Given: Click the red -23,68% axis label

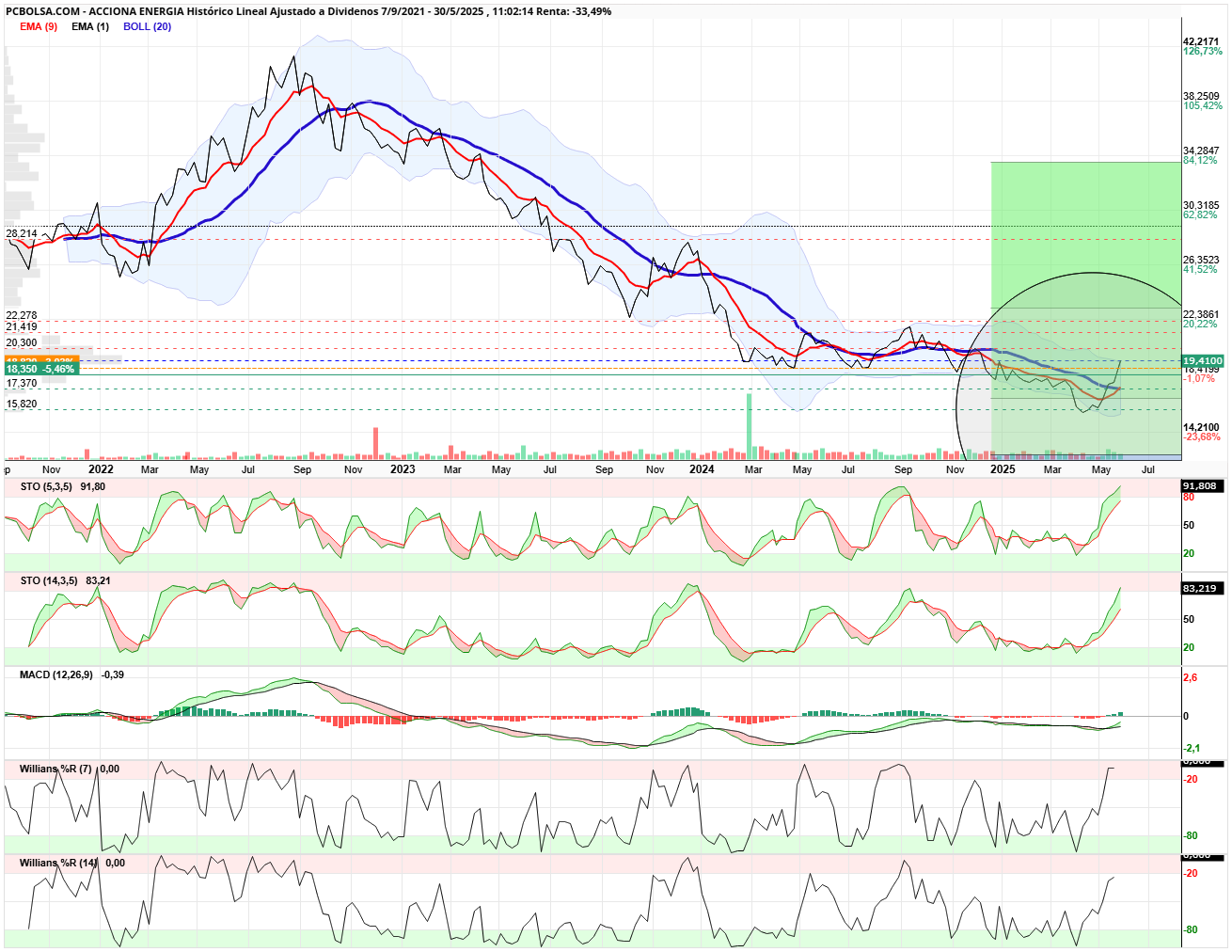Looking at the screenshot, I should (x=1202, y=436).
